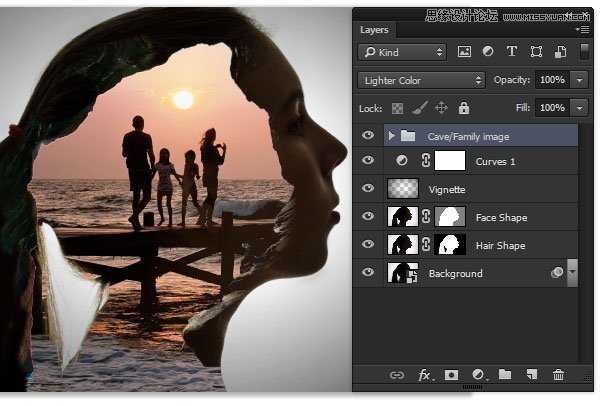The image size is (600, 406).
Task: Open the Fill slider dropdown arrow
Action: point(579,108)
